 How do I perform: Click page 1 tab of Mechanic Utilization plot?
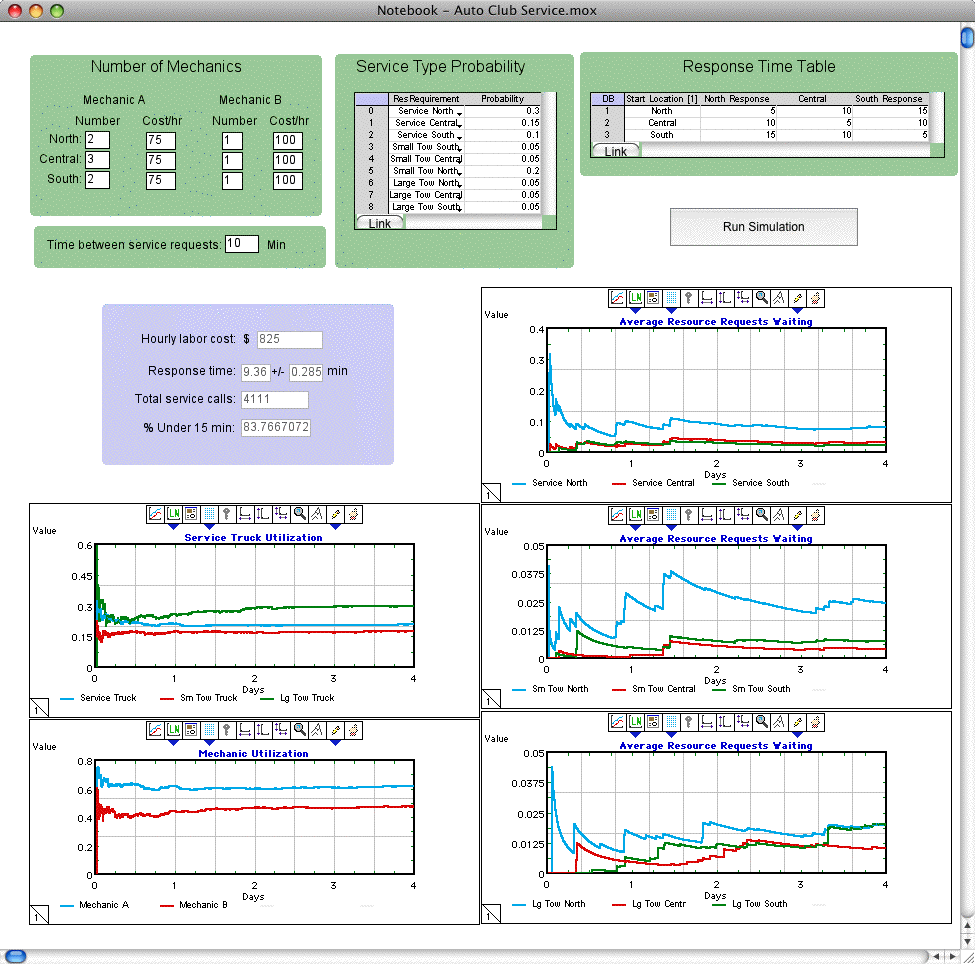click(39, 914)
